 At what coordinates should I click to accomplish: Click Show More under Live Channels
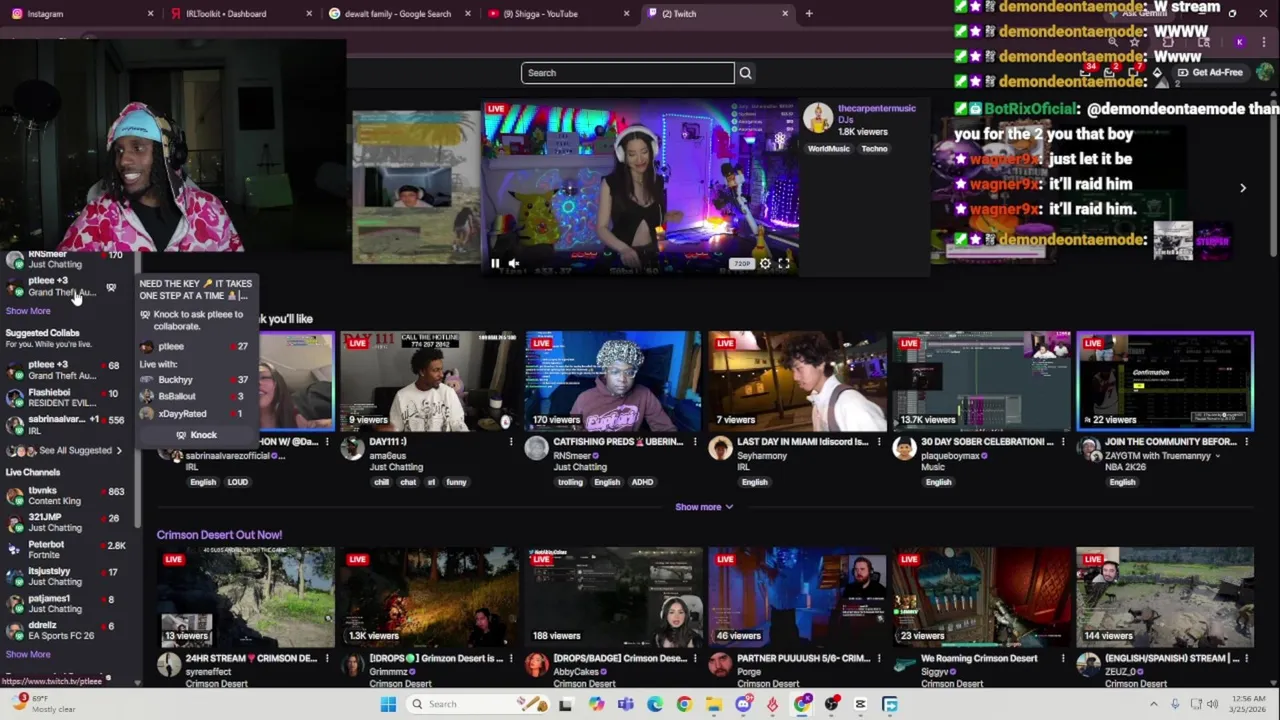coord(28,655)
